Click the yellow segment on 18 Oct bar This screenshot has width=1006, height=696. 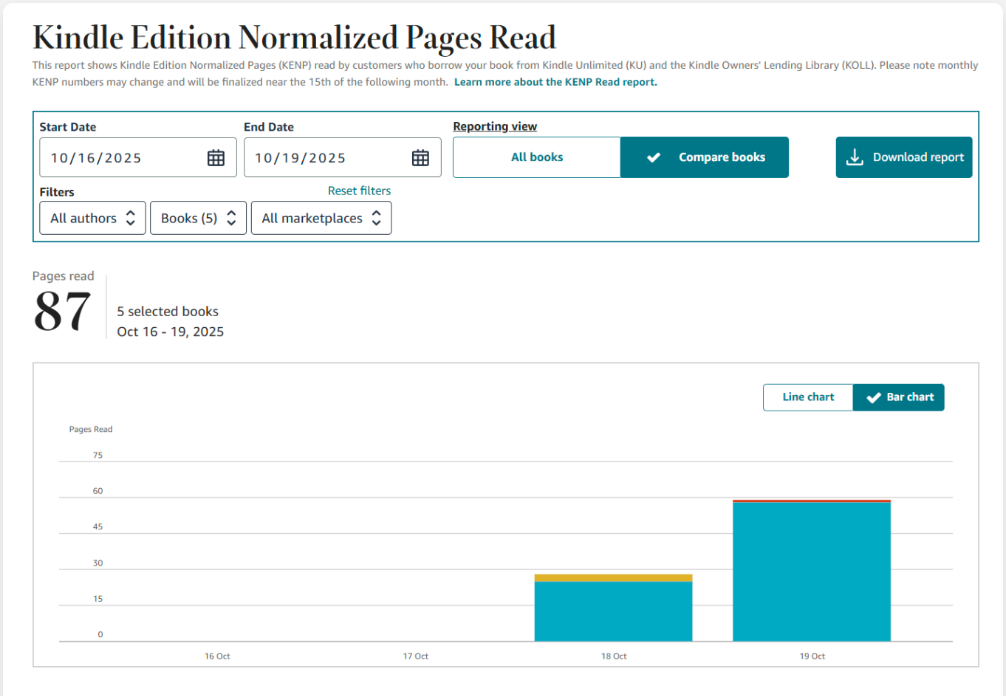tap(613, 578)
